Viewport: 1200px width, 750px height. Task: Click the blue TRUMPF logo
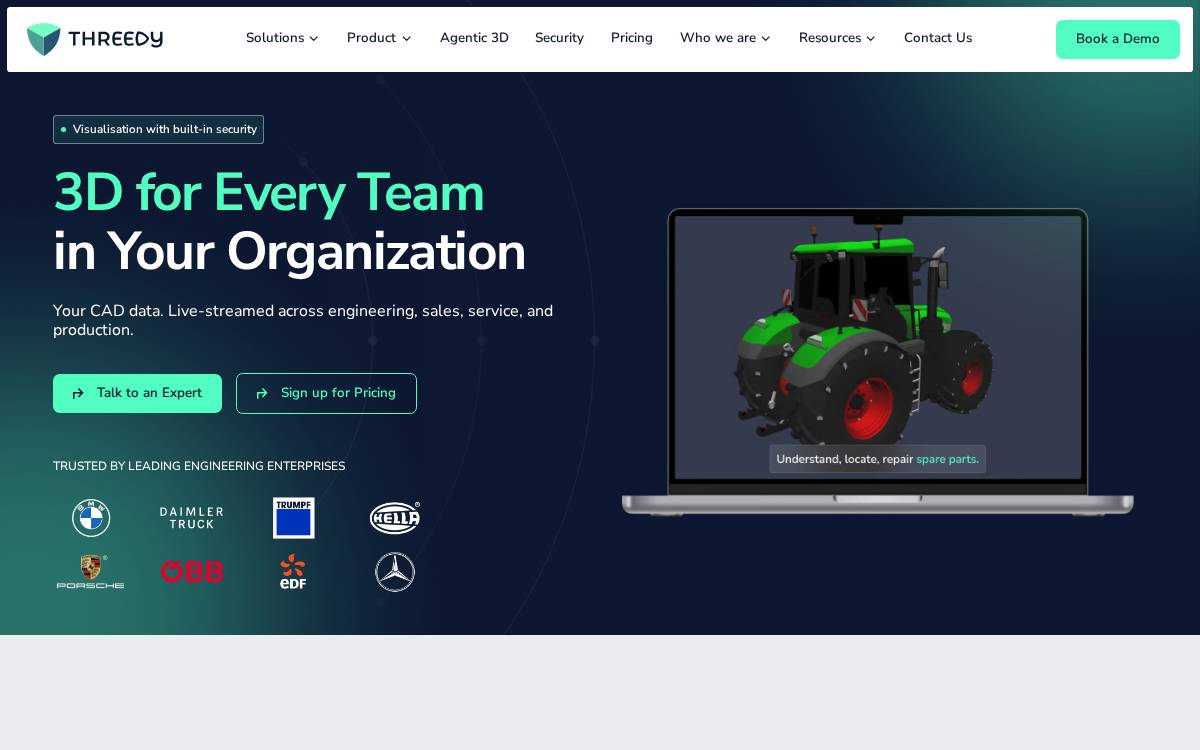pos(294,518)
